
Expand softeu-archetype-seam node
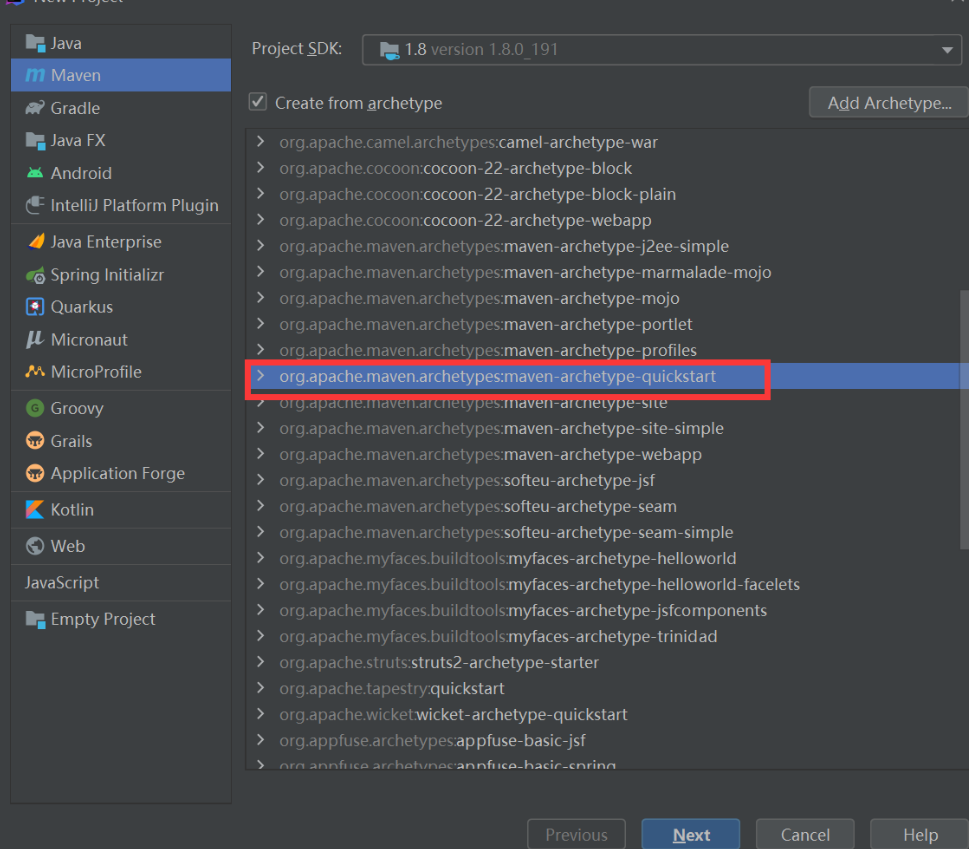[x=261, y=506]
